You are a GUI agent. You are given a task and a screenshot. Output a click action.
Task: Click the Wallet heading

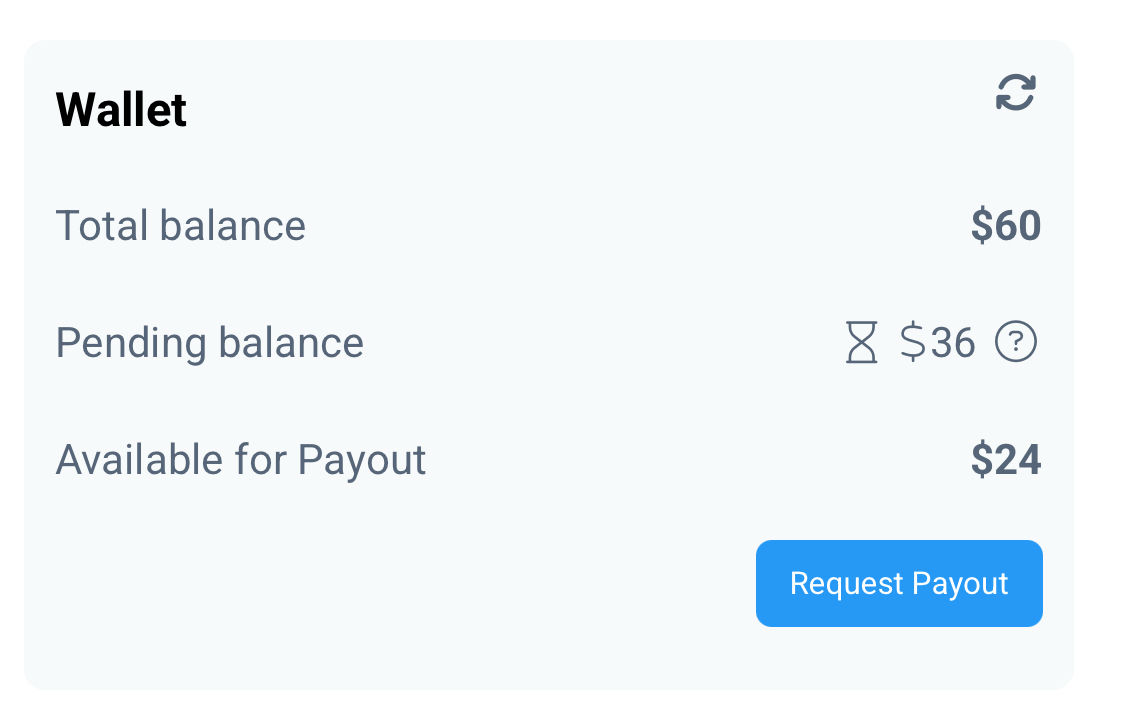click(121, 109)
